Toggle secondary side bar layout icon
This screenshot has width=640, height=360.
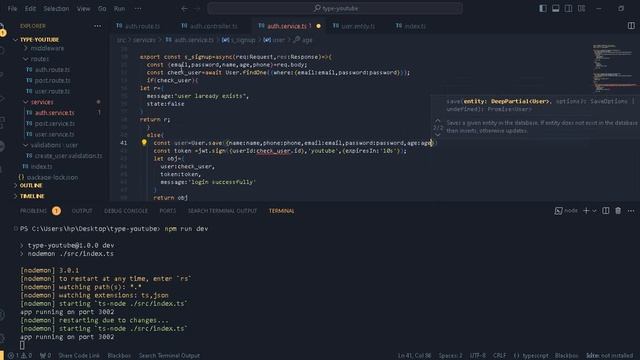point(568,9)
